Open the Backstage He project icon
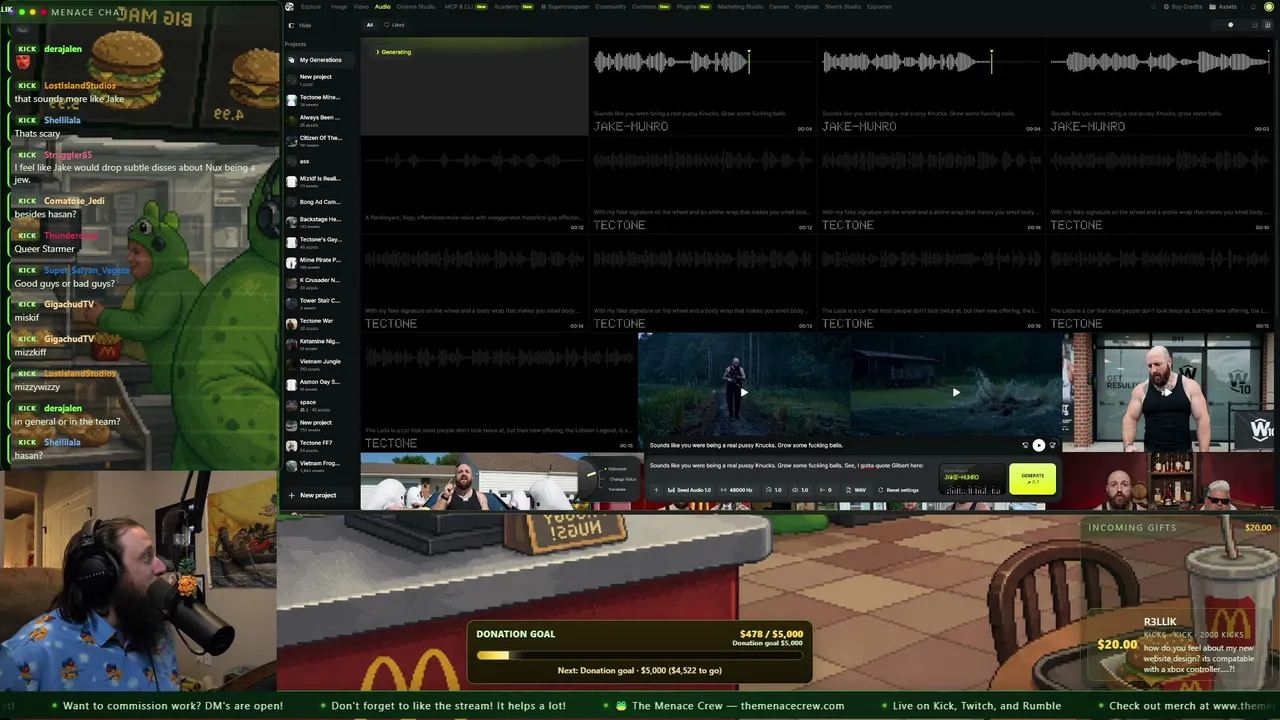Image resolution: width=1280 pixels, height=720 pixels. [292, 221]
